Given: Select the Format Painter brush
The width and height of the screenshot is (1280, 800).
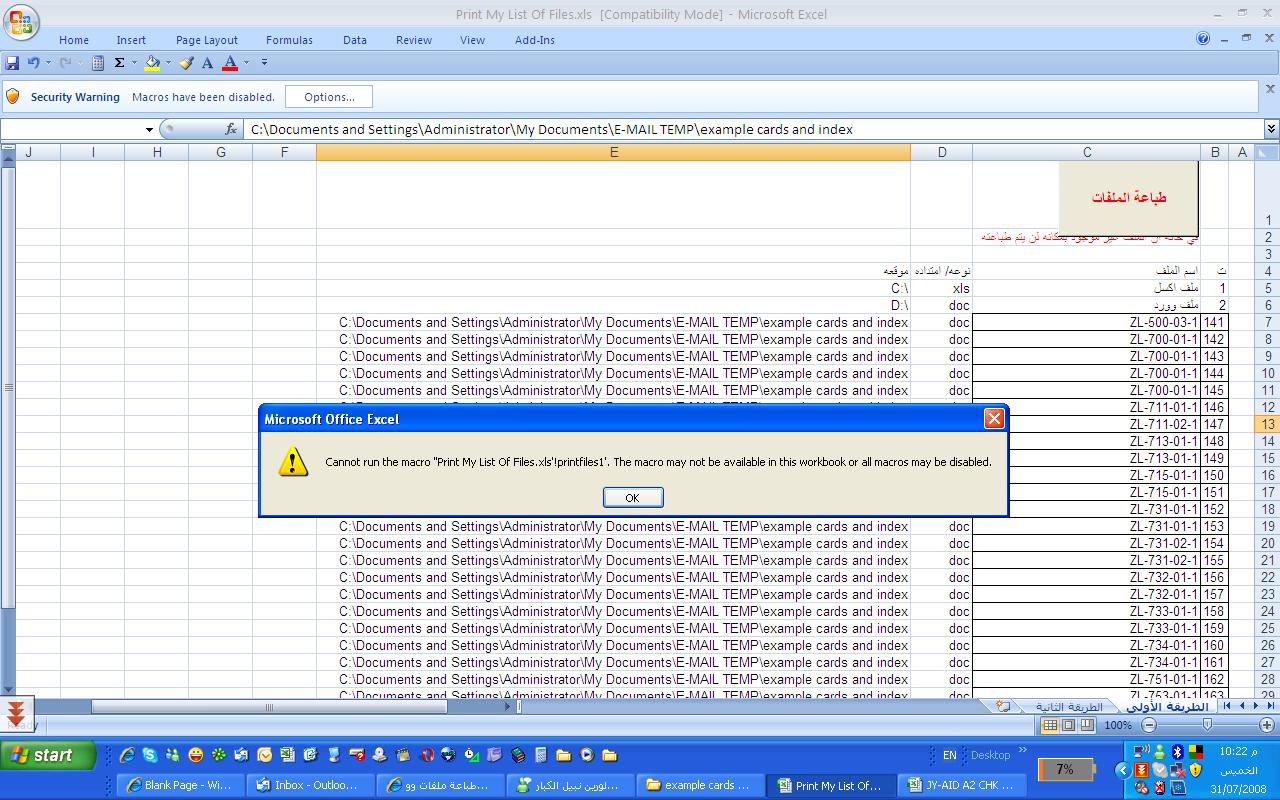Looking at the screenshot, I should click(x=186, y=63).
